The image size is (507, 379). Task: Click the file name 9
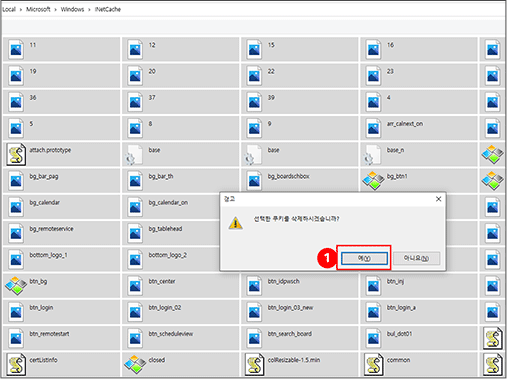pos(269,124)
